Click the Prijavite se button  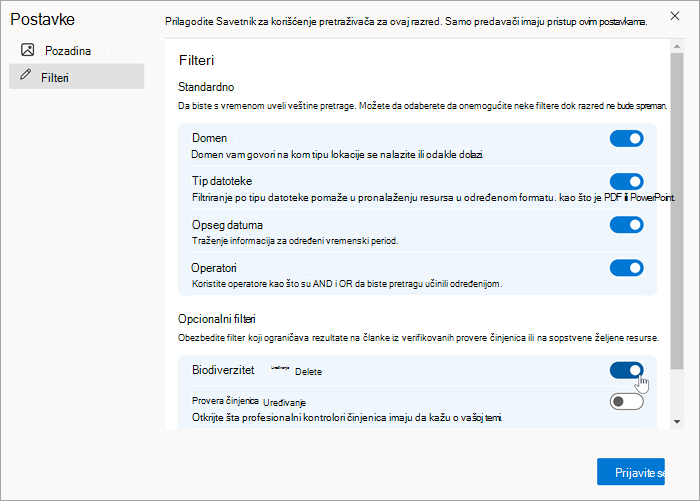631,472
